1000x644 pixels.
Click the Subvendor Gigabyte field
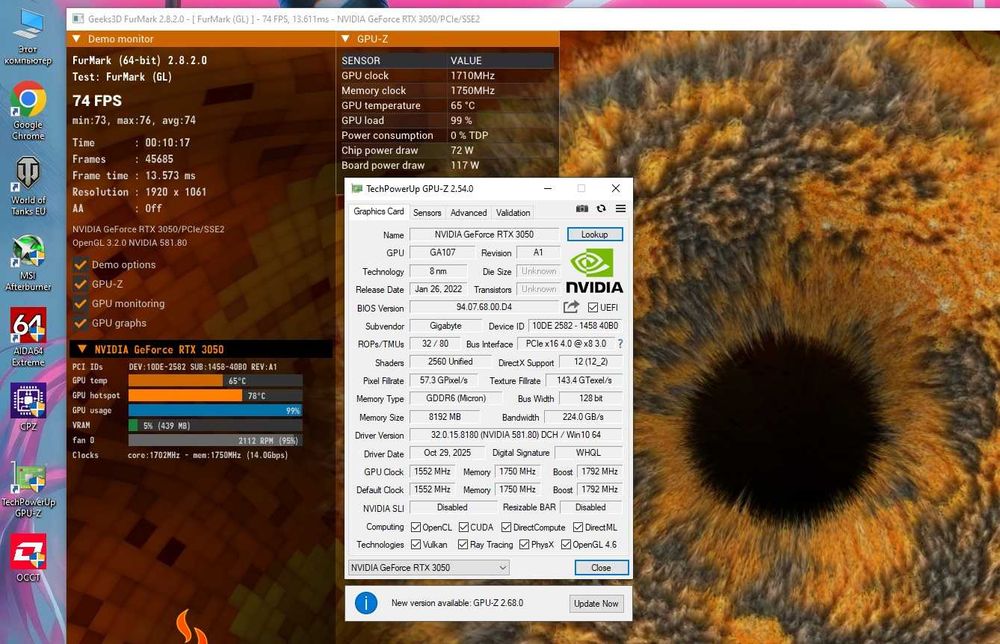click(x=445, y=326)
